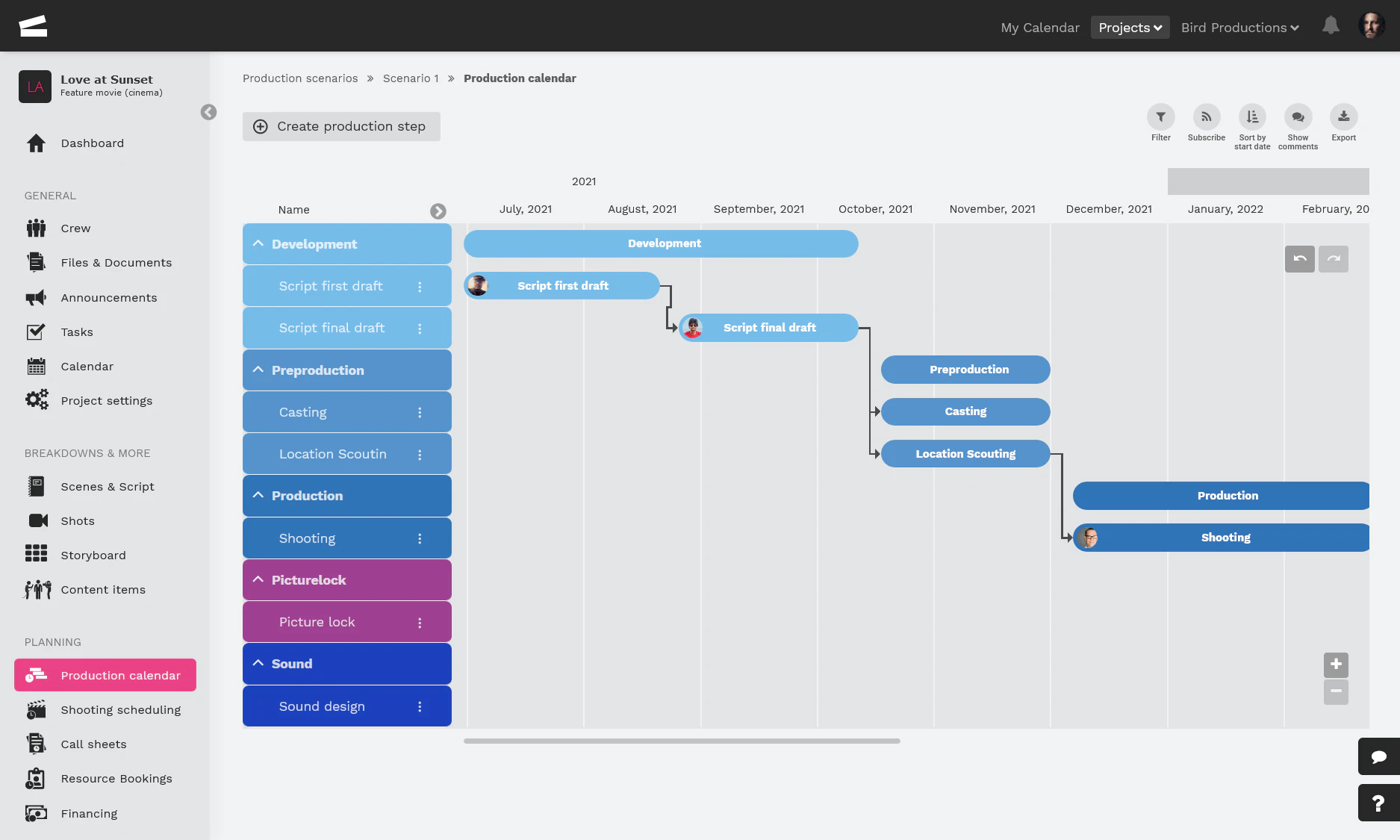1400x840 pixels.
Task: Collapse the left sidebar with arrow
Action: pyautogui.click(x=208, y=112)
